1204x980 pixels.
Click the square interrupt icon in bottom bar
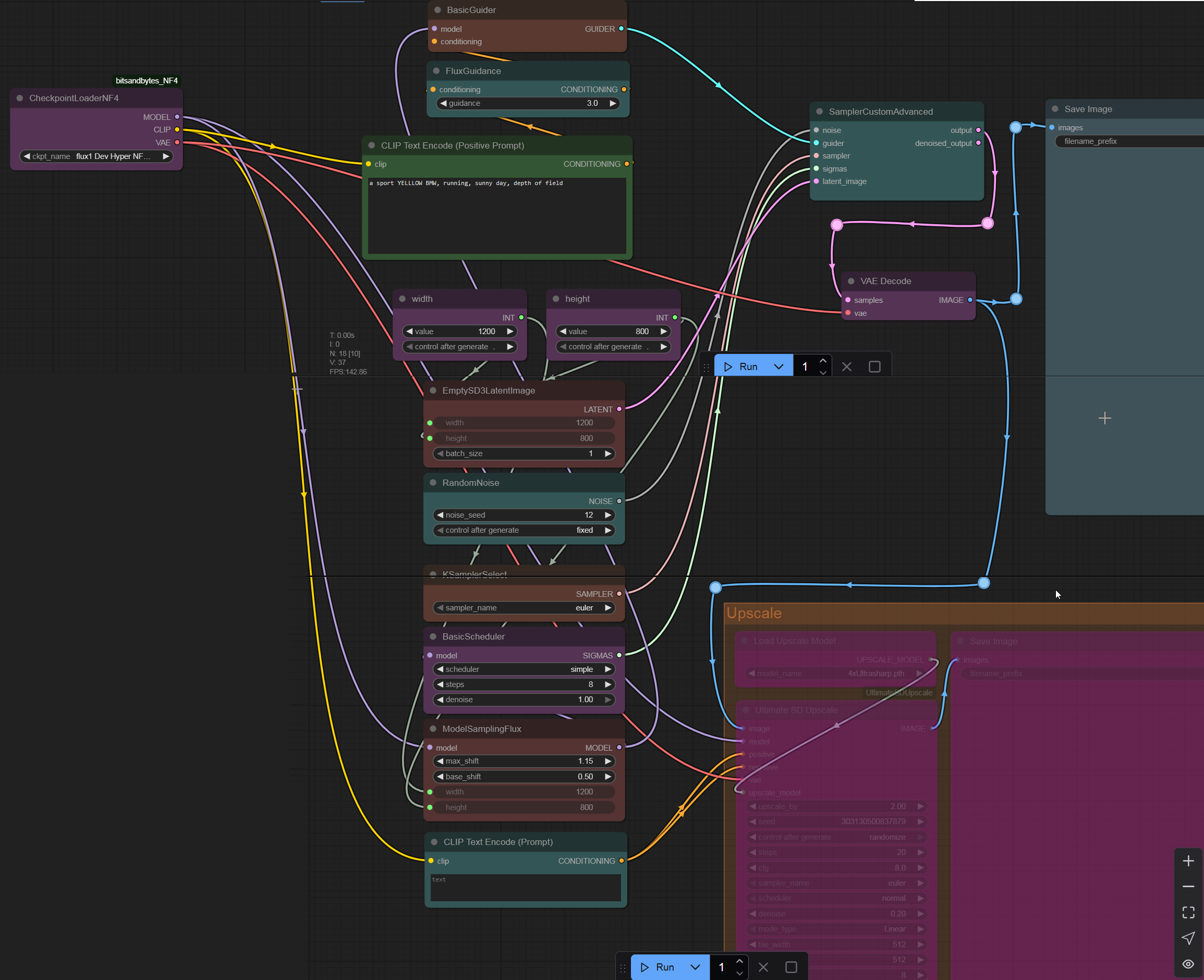791,967
